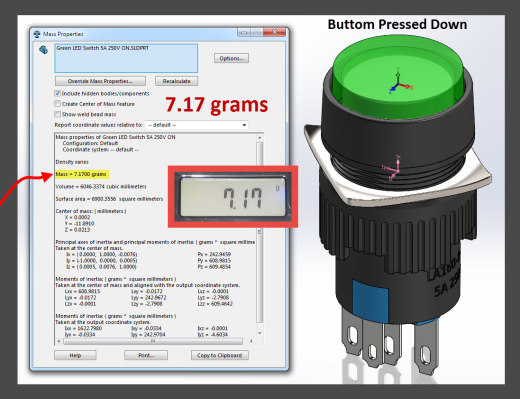This screenshot has height=399, width=520.
Task: Click Copy to Clipboard button
Action: tap(220, 355)
